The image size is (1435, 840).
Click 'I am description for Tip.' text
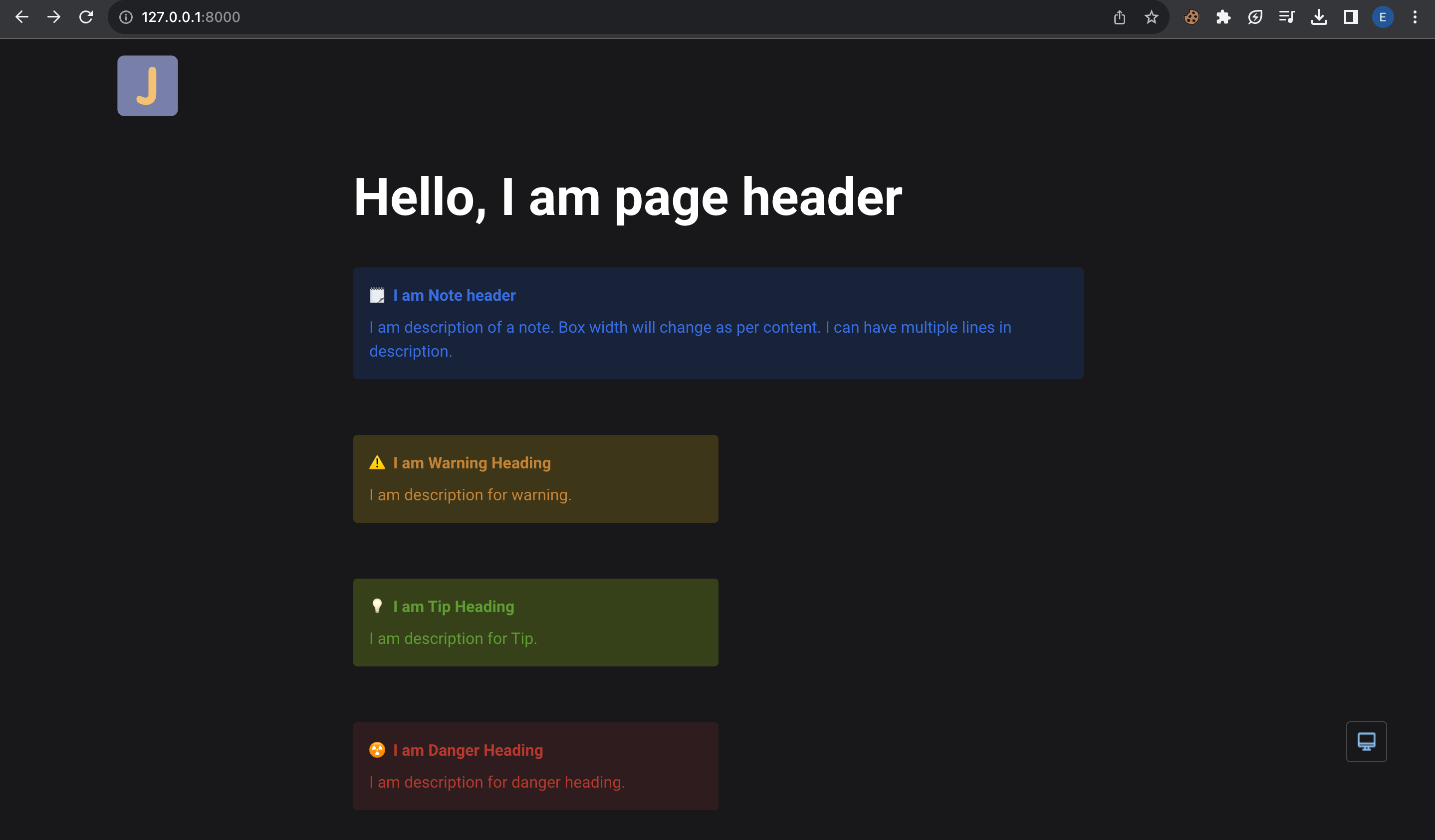(453, 638)
